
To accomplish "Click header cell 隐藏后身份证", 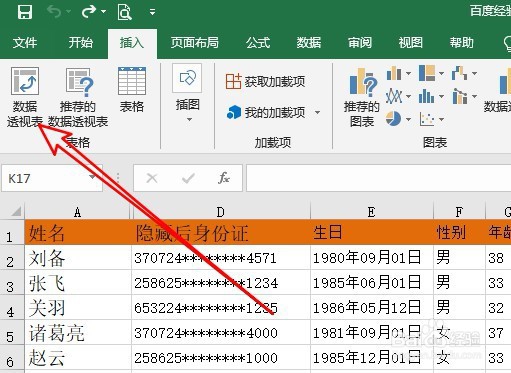I will coord(221,233).
